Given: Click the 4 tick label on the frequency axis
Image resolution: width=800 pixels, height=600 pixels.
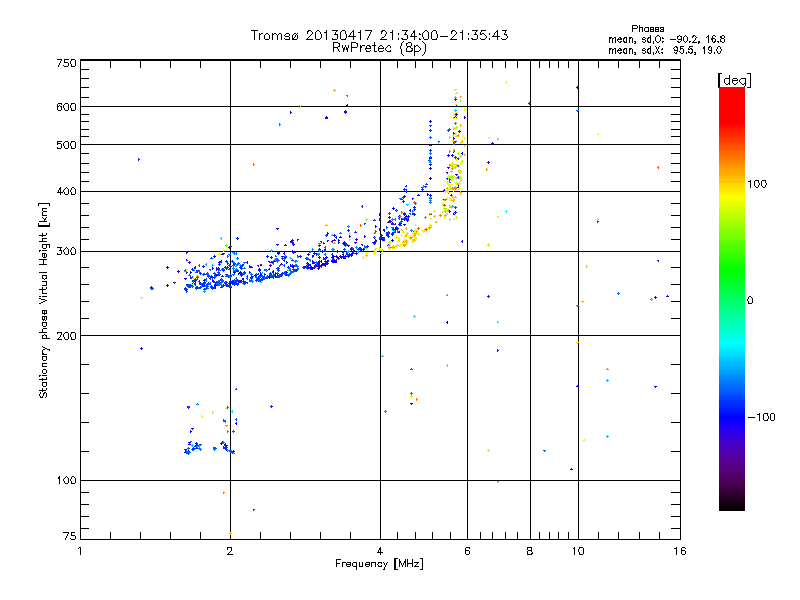Looking at the screenshot, I should tap(379, 552).
